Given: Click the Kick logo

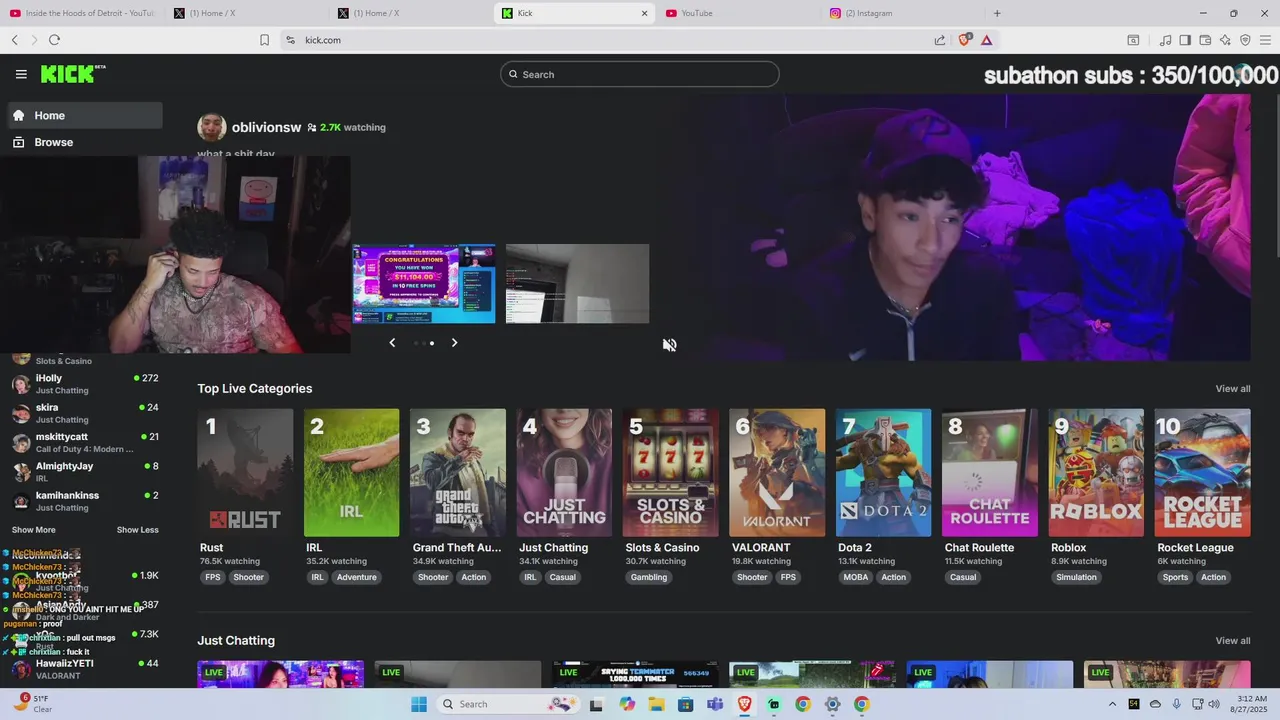Looking at the screenshot, I should tap(72, 74).
